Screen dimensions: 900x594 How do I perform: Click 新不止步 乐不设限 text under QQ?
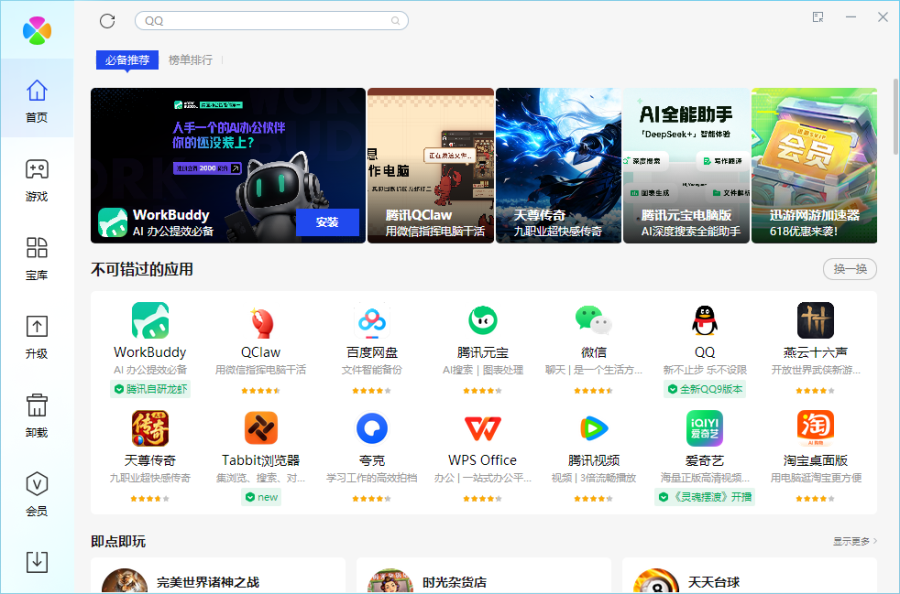704,370
